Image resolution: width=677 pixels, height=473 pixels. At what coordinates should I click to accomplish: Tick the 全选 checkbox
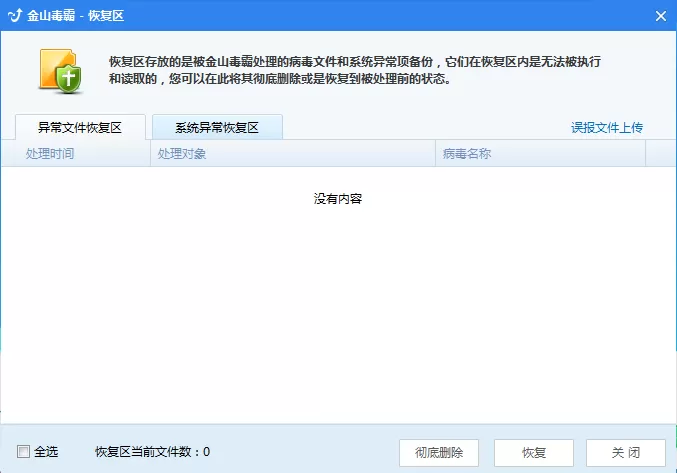[23, 452]
